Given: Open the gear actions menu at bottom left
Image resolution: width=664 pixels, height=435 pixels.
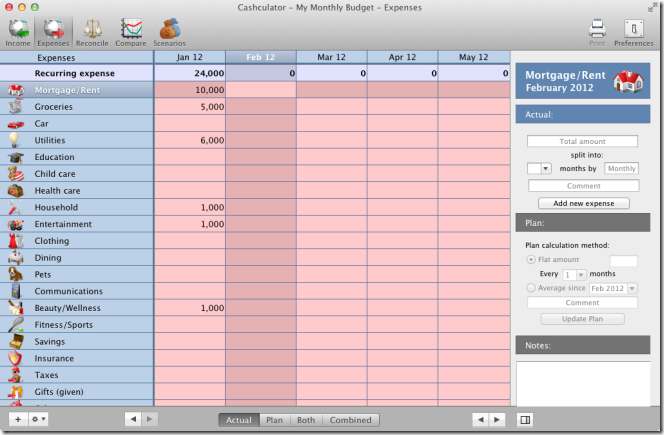Looking at the screenshot, I should [39, 419].
